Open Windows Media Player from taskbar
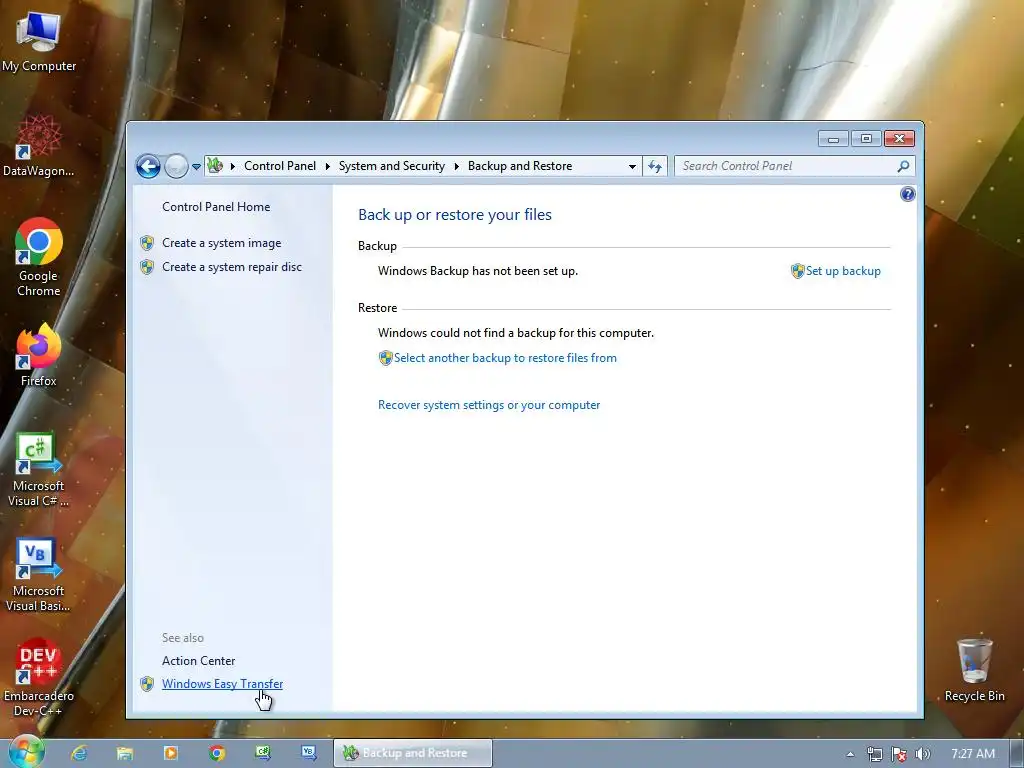The image size is (1024, 768). 170,753
